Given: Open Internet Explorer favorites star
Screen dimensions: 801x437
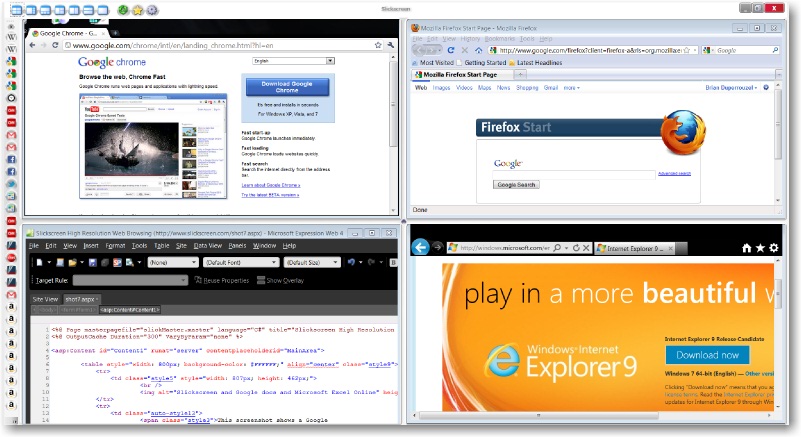Looking at the screenshot, I should coord(760,248).
